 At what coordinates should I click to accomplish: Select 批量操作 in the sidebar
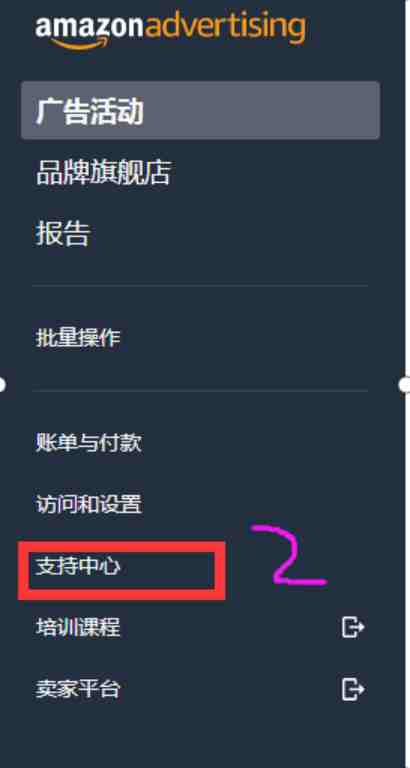click(x=78, y=338)
